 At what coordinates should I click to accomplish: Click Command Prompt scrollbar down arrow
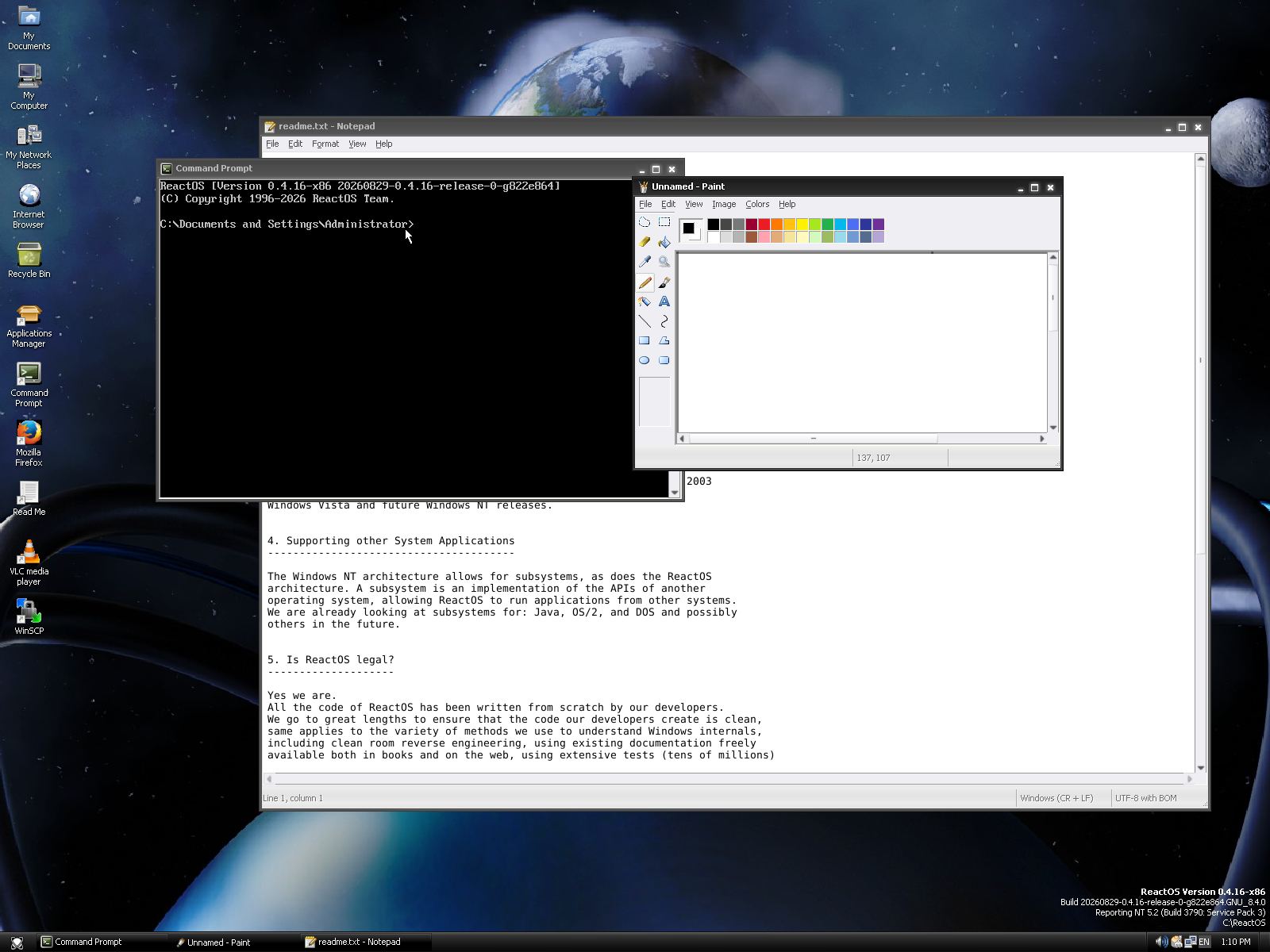point(675,493)
